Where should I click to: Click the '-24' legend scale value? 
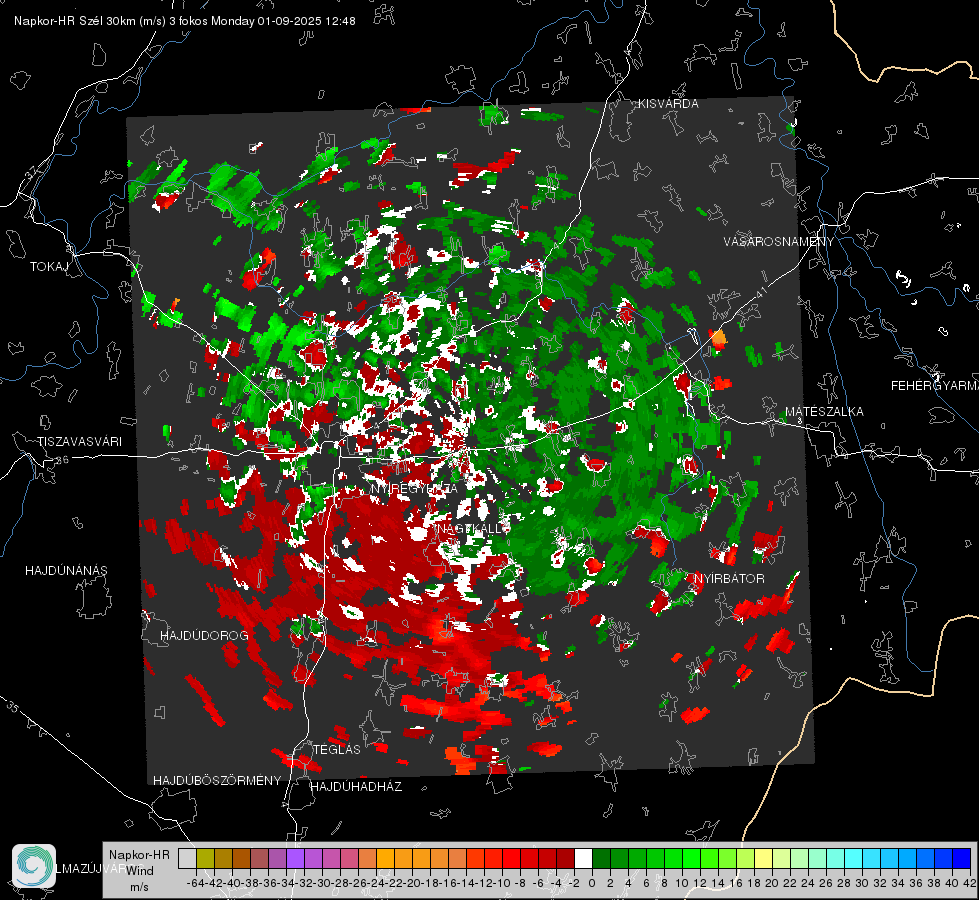point(376,883)
